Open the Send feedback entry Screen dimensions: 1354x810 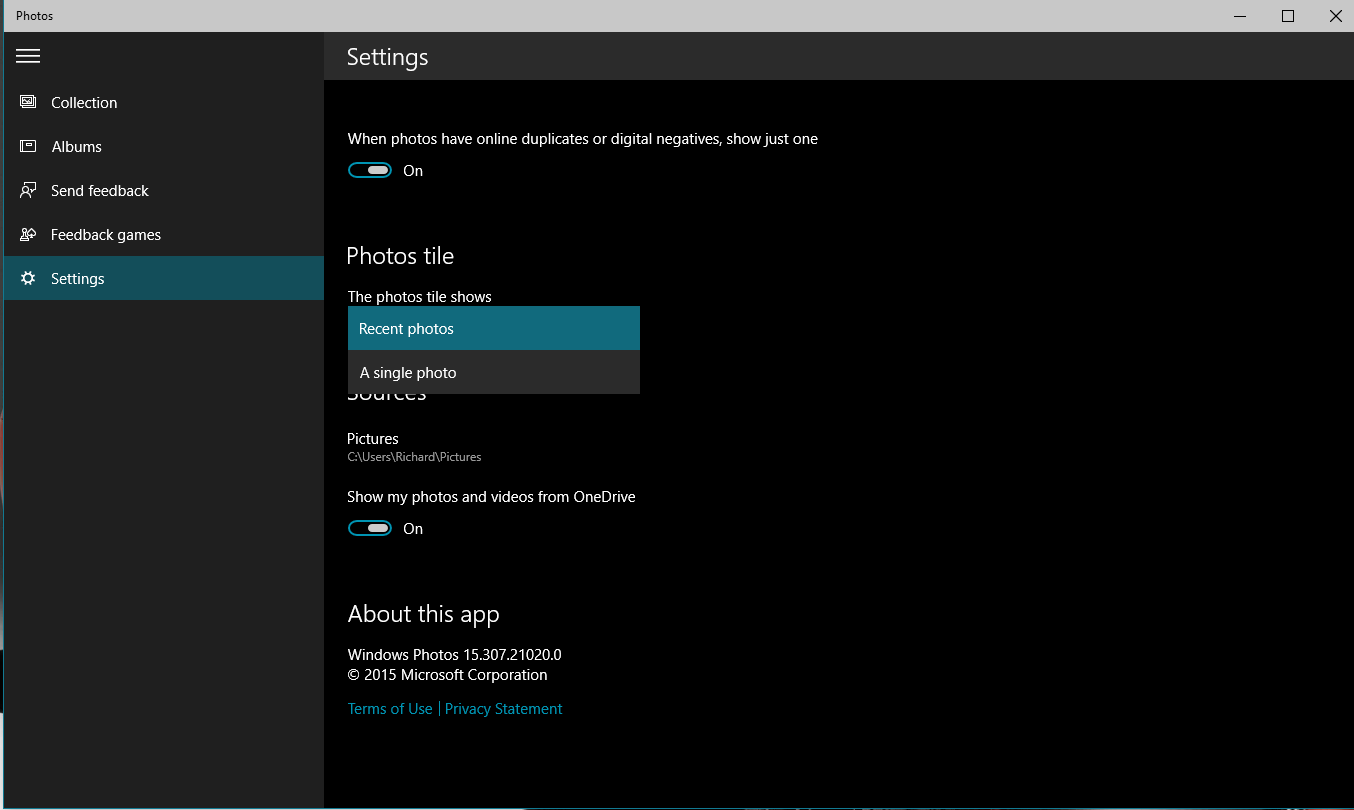pyautogui.click(x=100, y=190)
